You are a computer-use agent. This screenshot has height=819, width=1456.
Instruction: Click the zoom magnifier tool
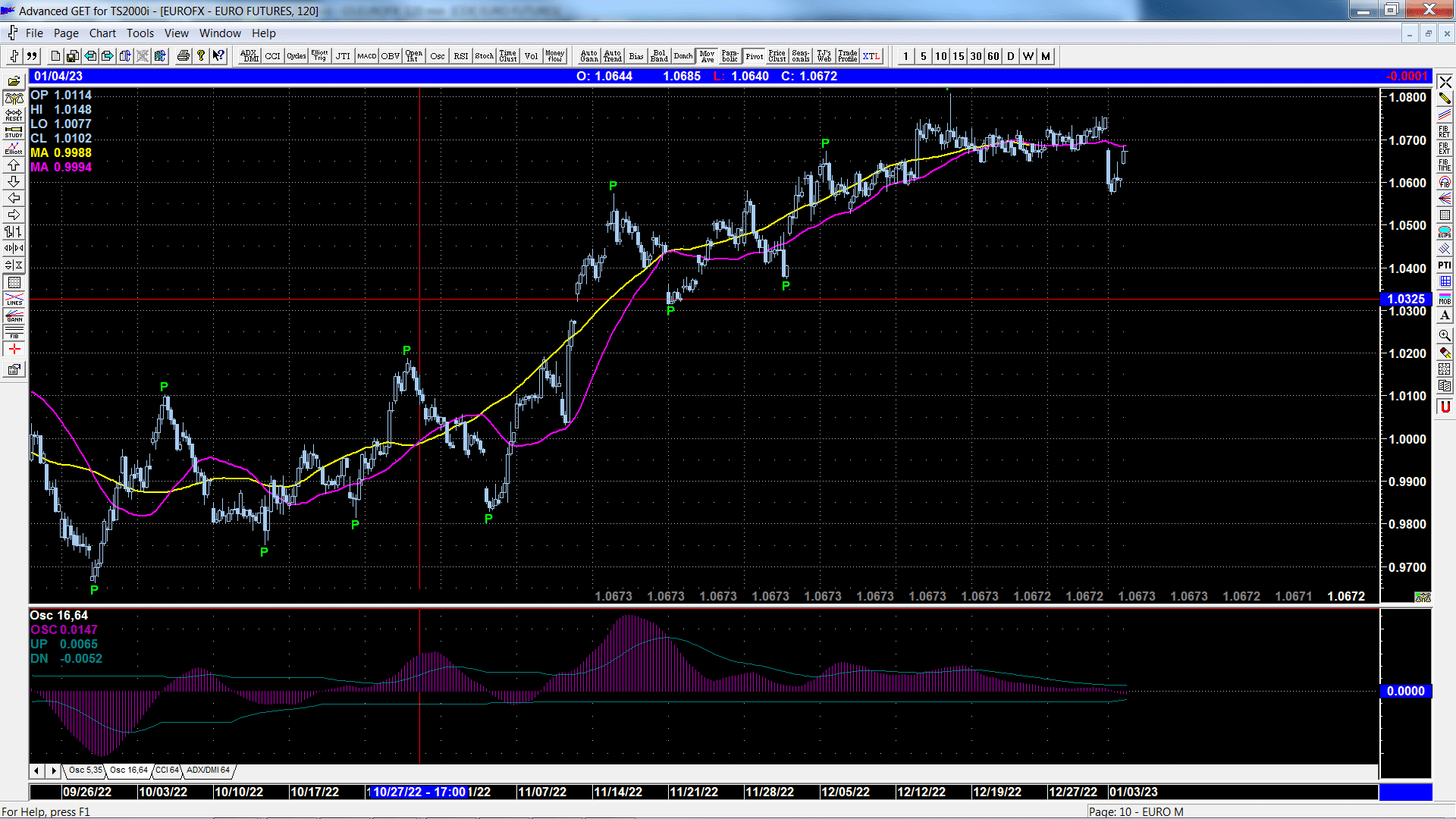click(x=1445, y=334)
